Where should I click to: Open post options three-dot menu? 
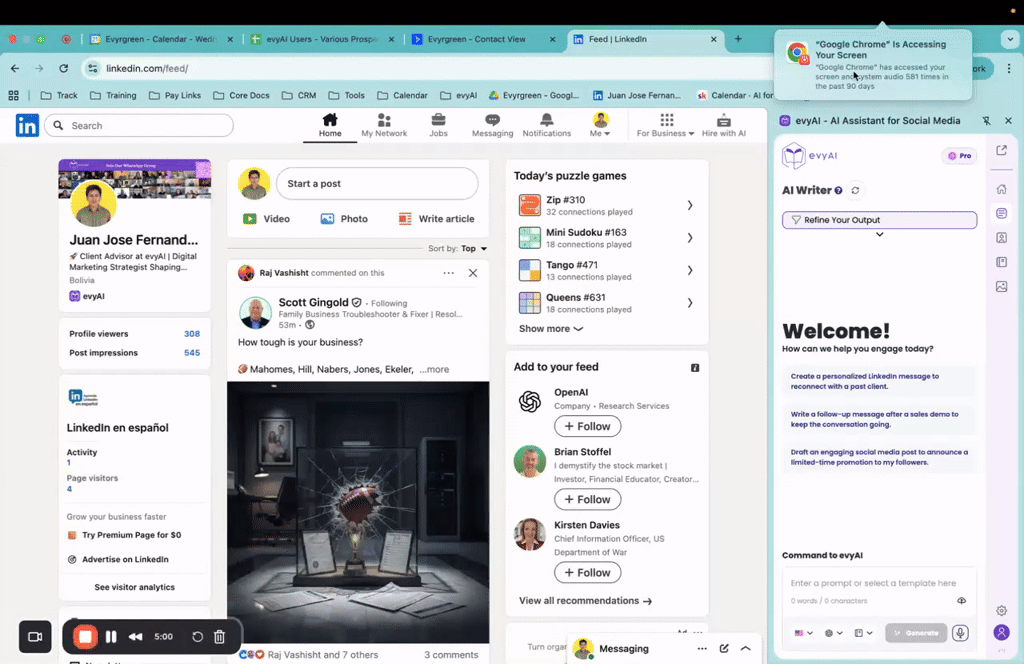(x=449, y=273)
